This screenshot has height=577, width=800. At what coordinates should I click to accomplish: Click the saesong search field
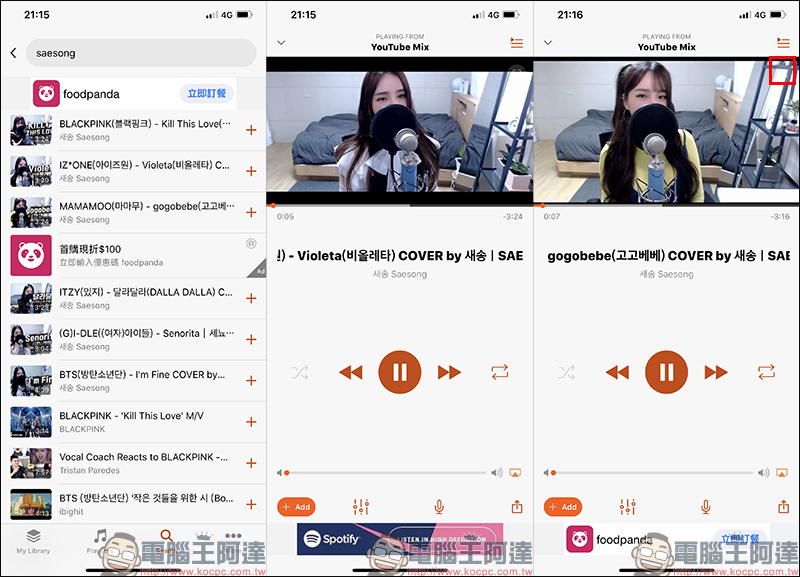141,53
